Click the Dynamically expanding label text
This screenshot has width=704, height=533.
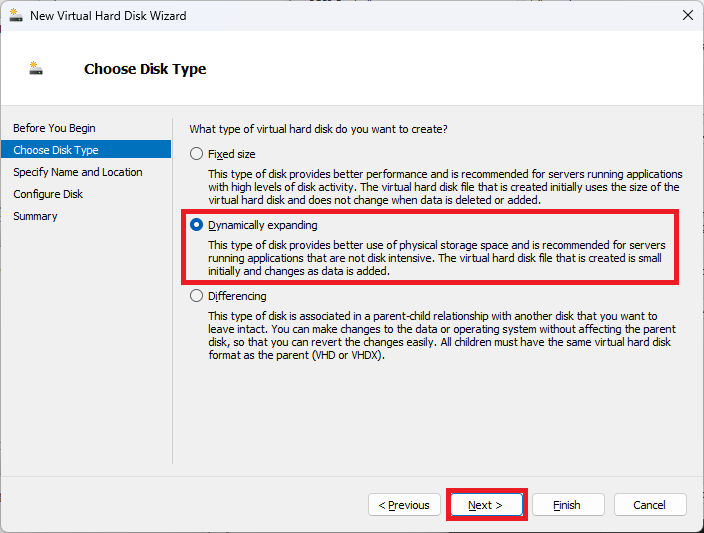pyautogui.click(x=263, y=225)
